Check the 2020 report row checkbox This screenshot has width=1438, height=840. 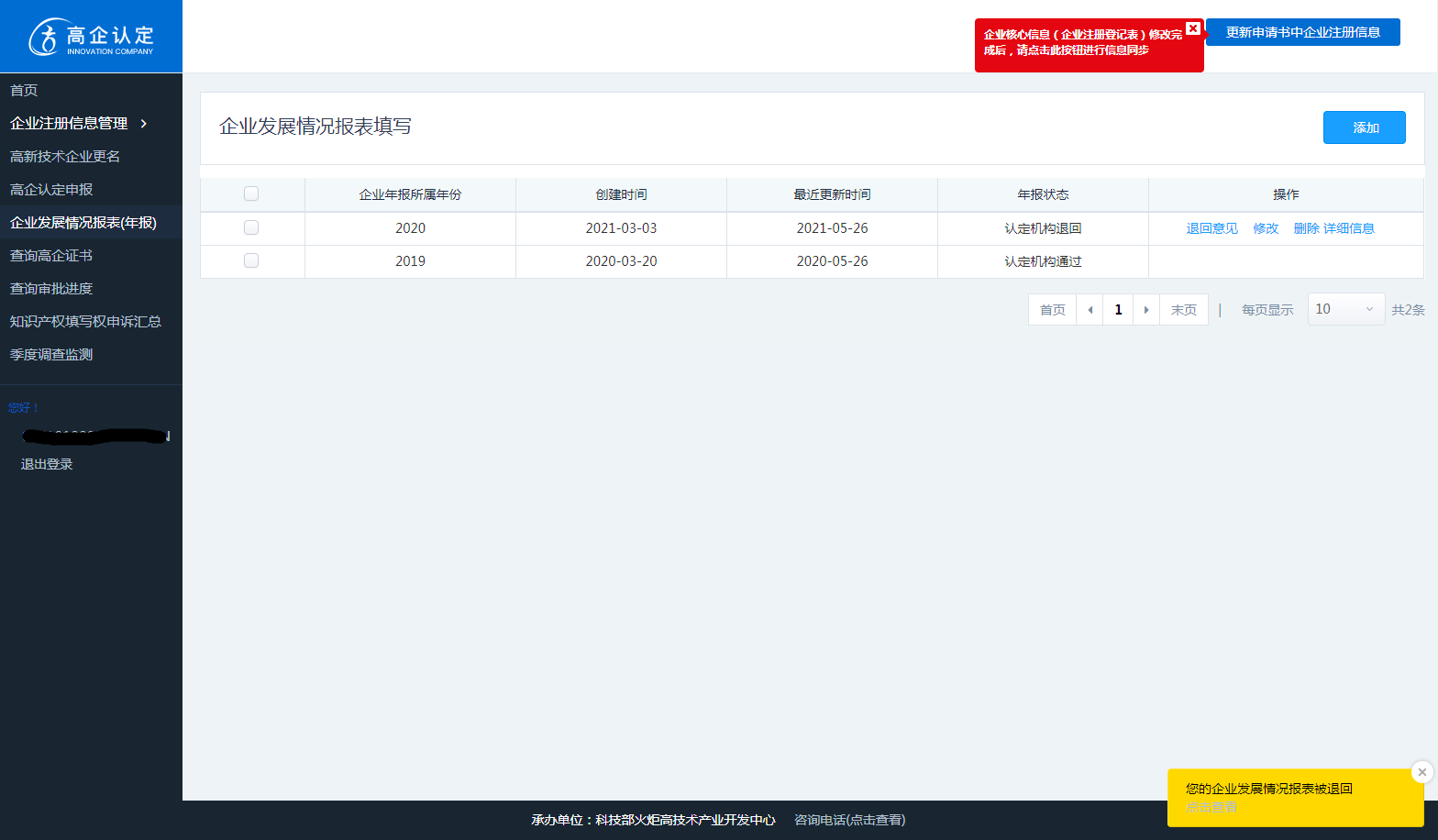click(x=251, y=227)
